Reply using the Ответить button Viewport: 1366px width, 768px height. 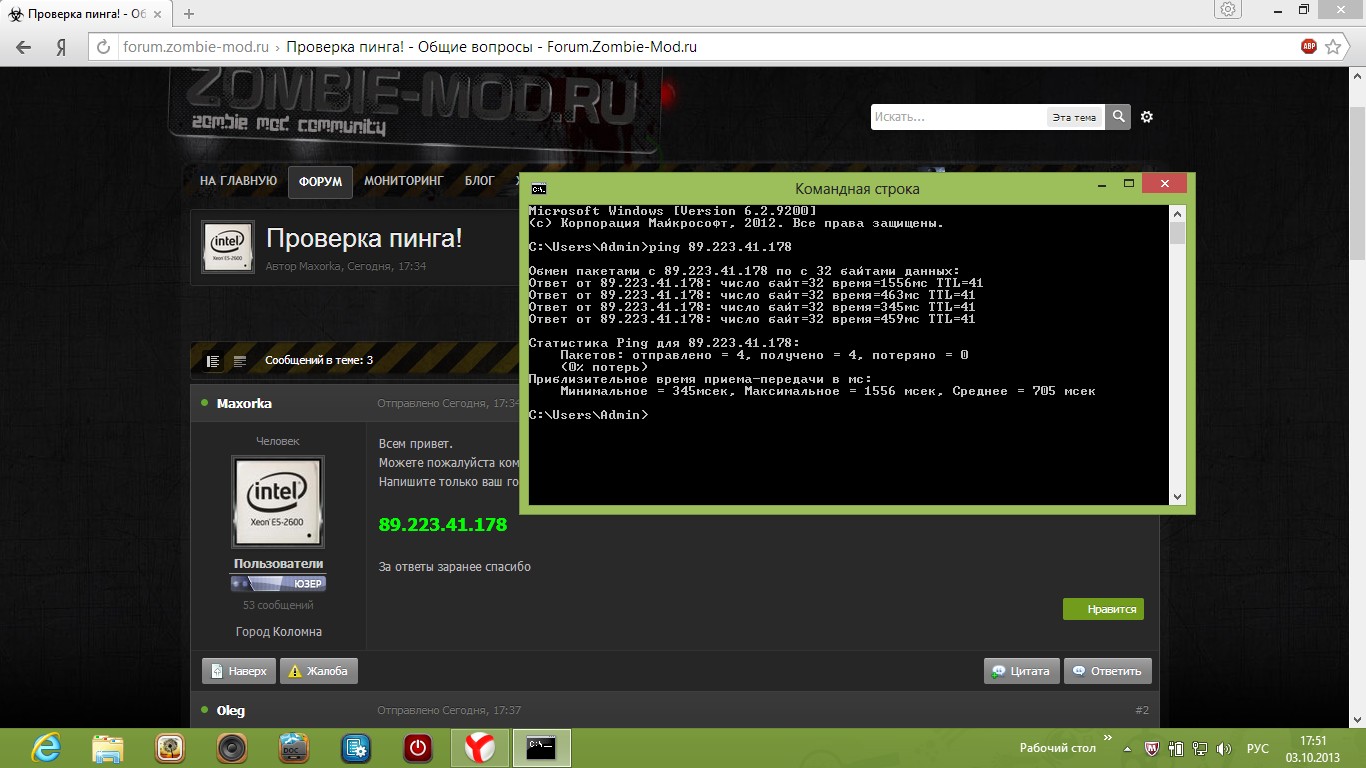click(x=1108, y=671)
